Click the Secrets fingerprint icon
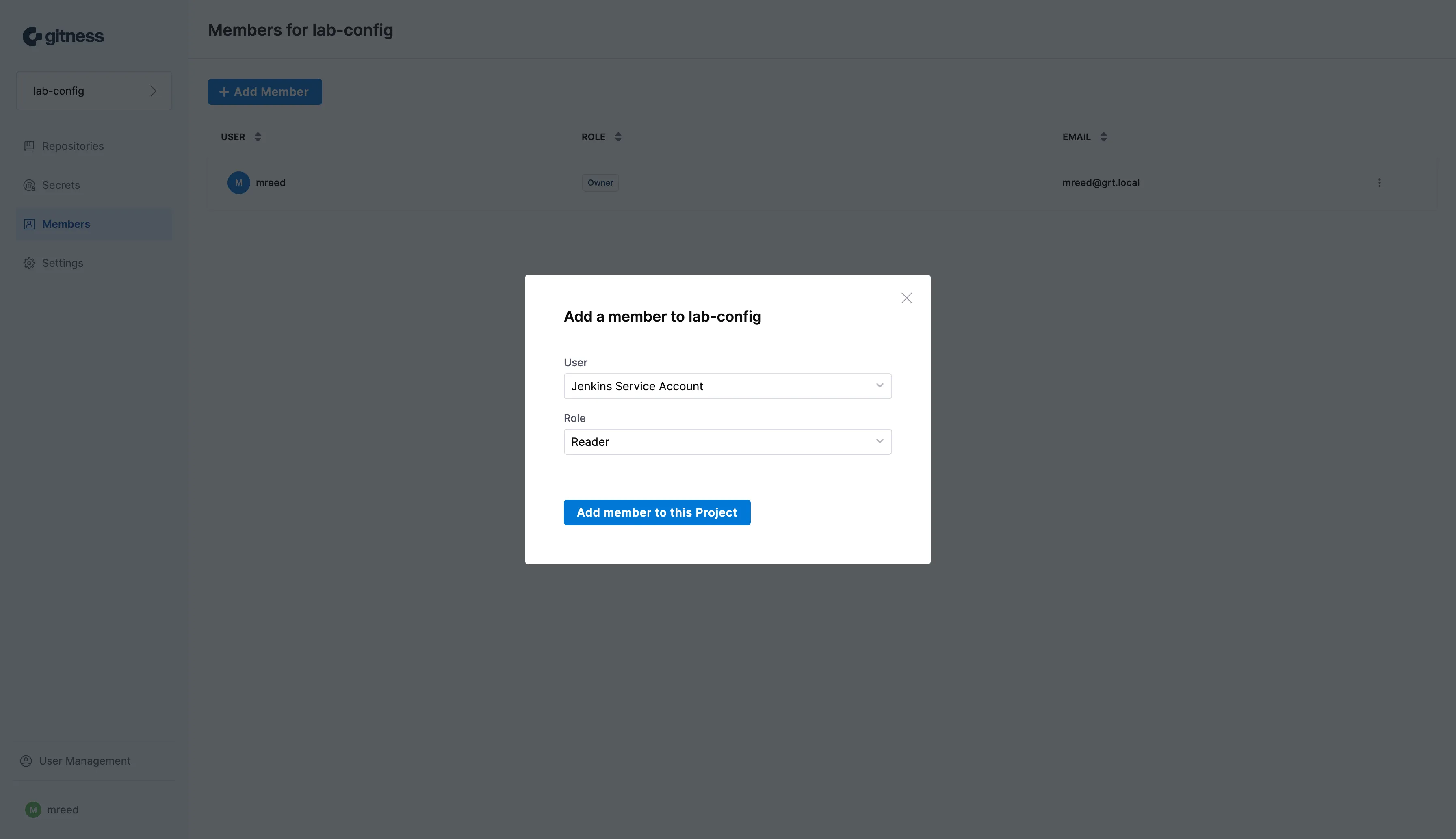The height and width of the screenshot is (839, 1456). pos(29,185)
